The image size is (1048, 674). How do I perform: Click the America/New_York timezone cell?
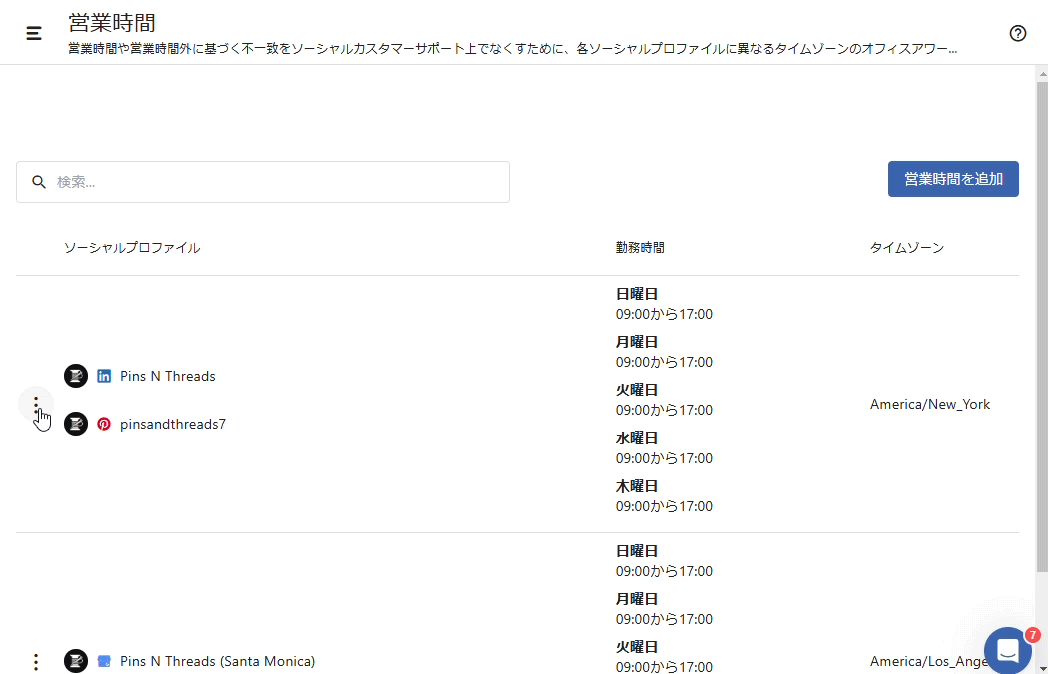click(x=930, y=404)
